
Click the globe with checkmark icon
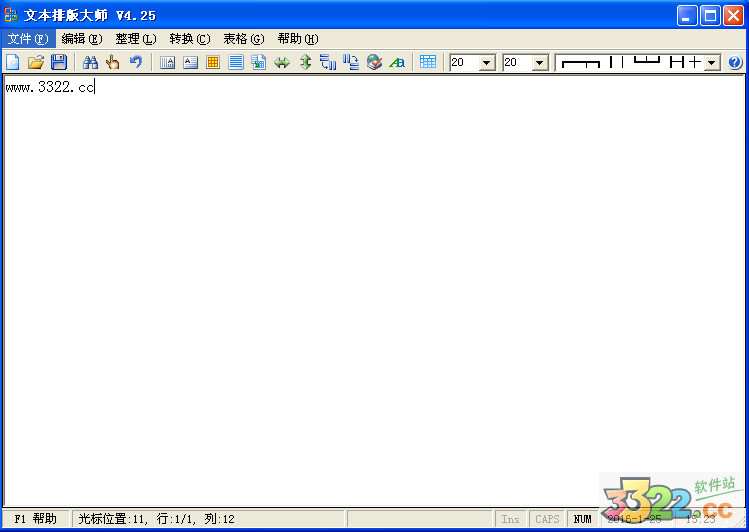[x=374, y=62]
